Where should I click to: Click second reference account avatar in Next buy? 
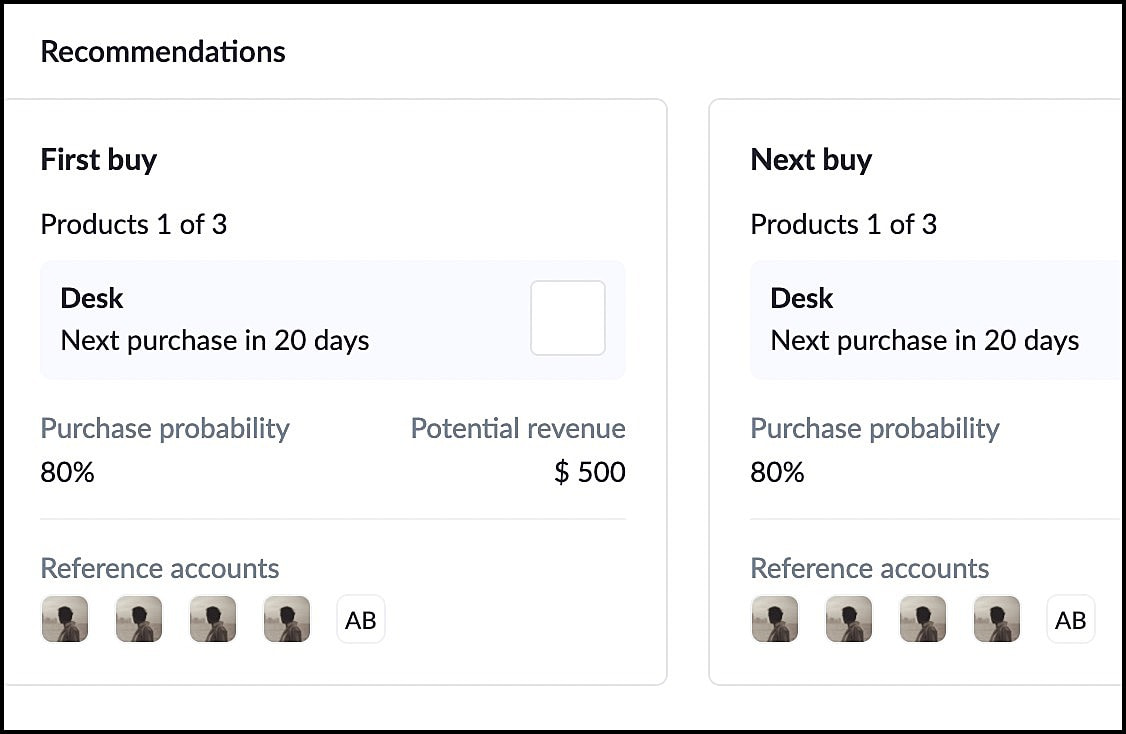848,619
